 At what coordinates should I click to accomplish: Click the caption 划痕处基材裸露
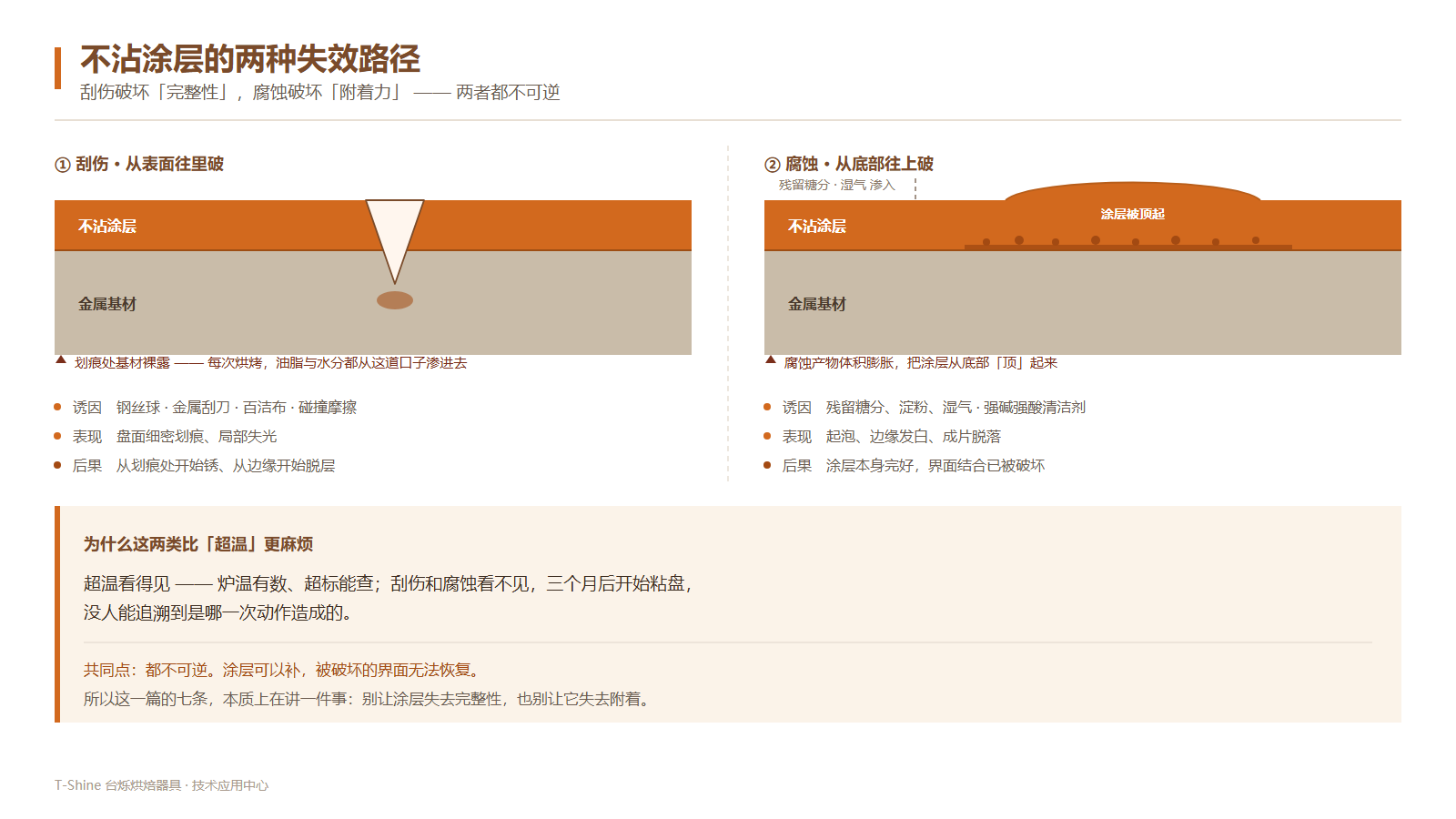271,362
